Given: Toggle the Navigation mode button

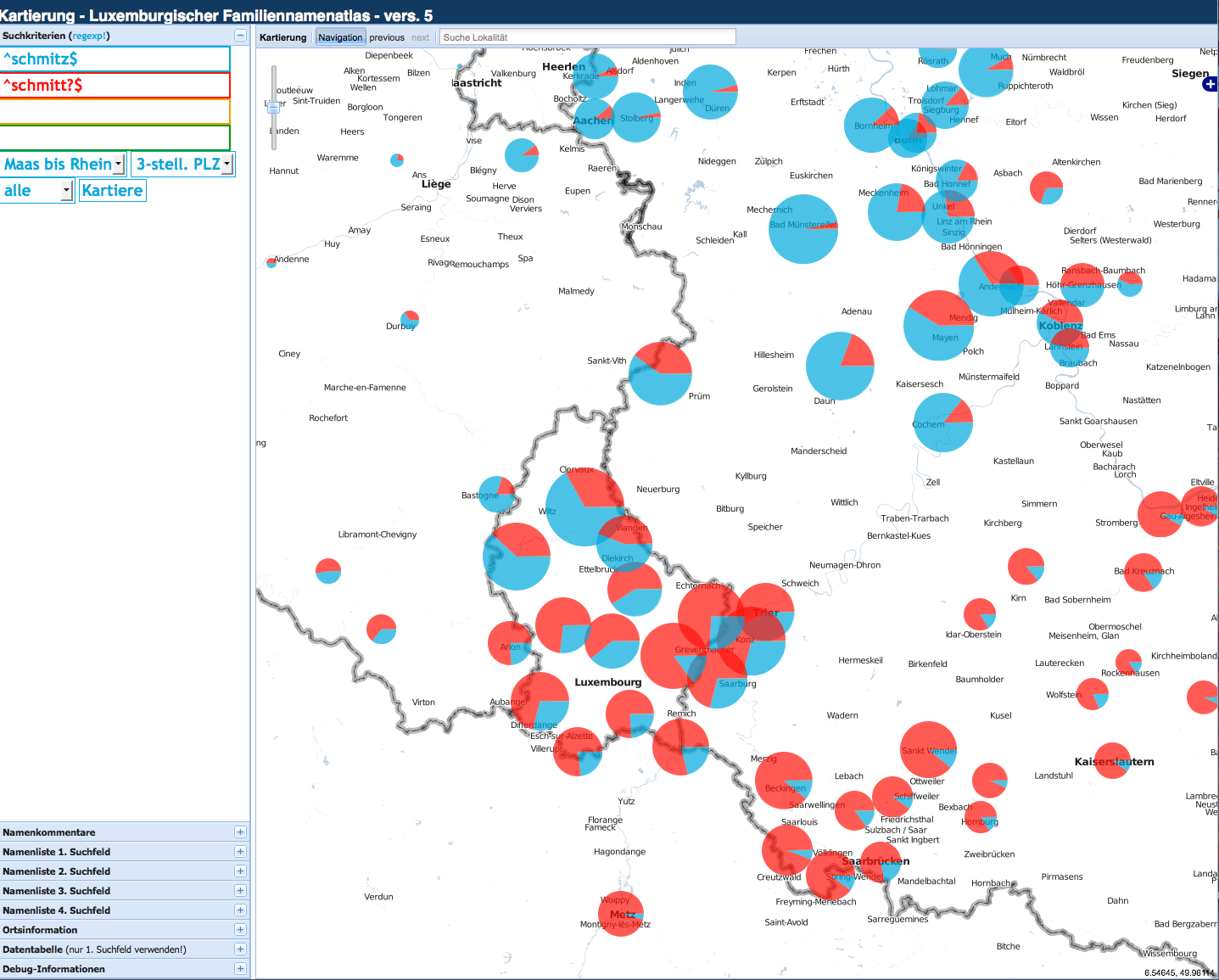Looking at the screenshot, I should [340, 37].
